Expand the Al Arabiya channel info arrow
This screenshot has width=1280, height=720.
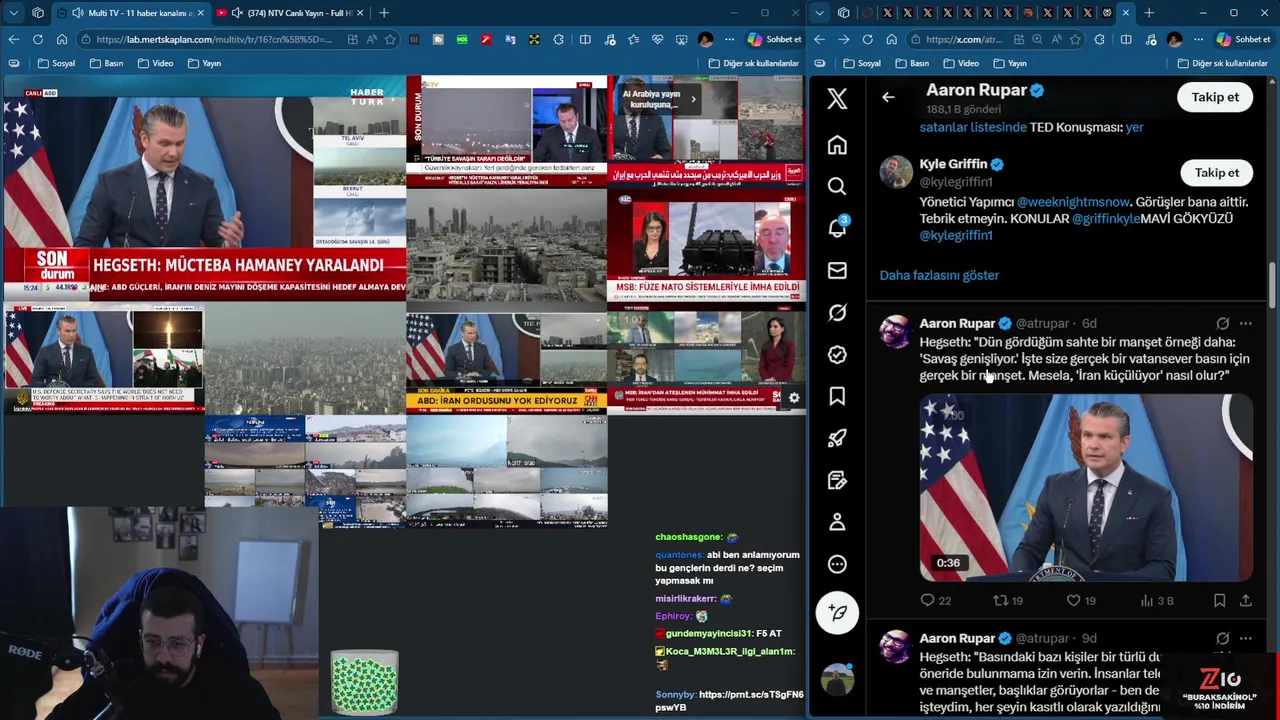692,98
